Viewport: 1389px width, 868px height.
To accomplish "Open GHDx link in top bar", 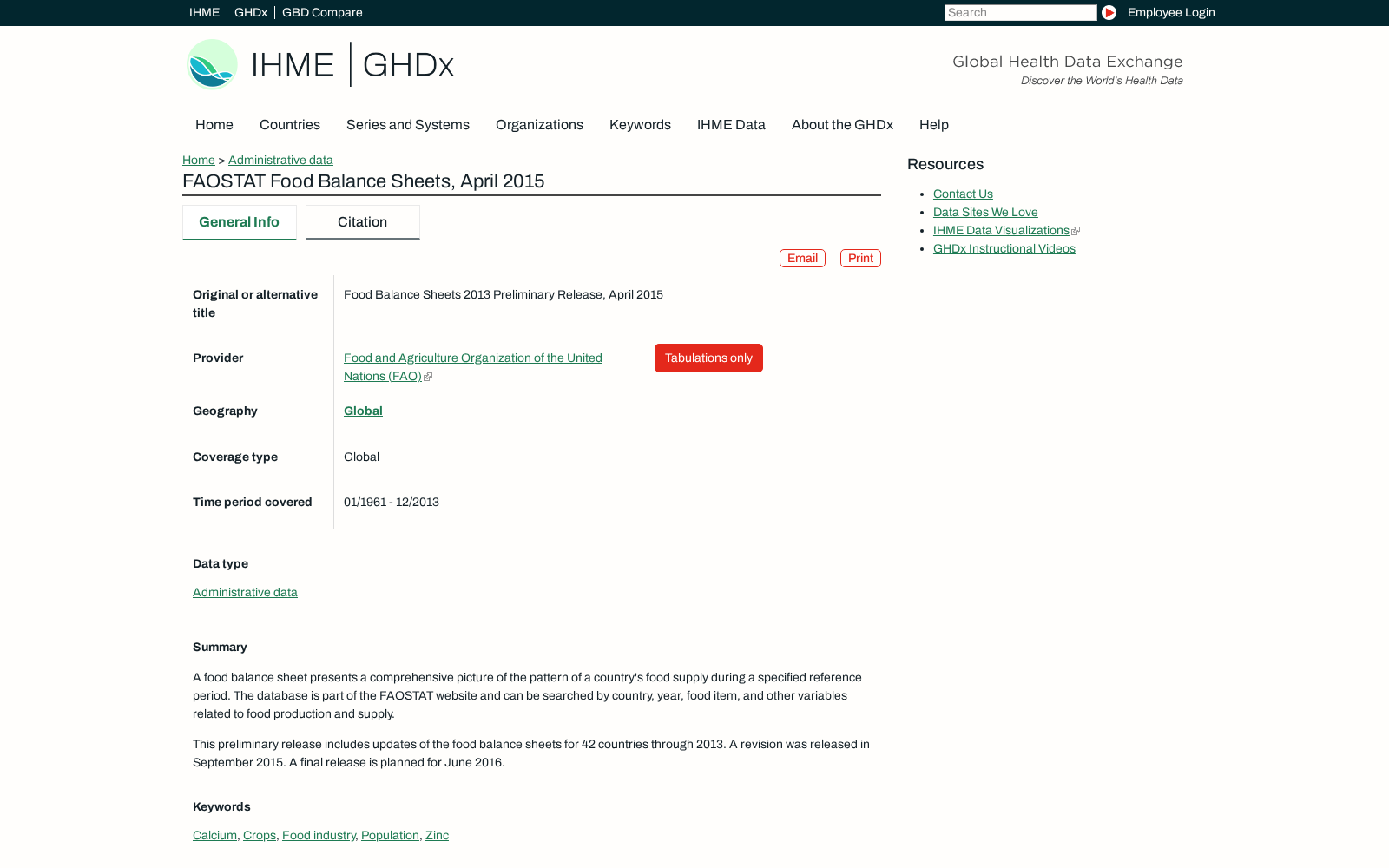I will [x=251, y=12].
